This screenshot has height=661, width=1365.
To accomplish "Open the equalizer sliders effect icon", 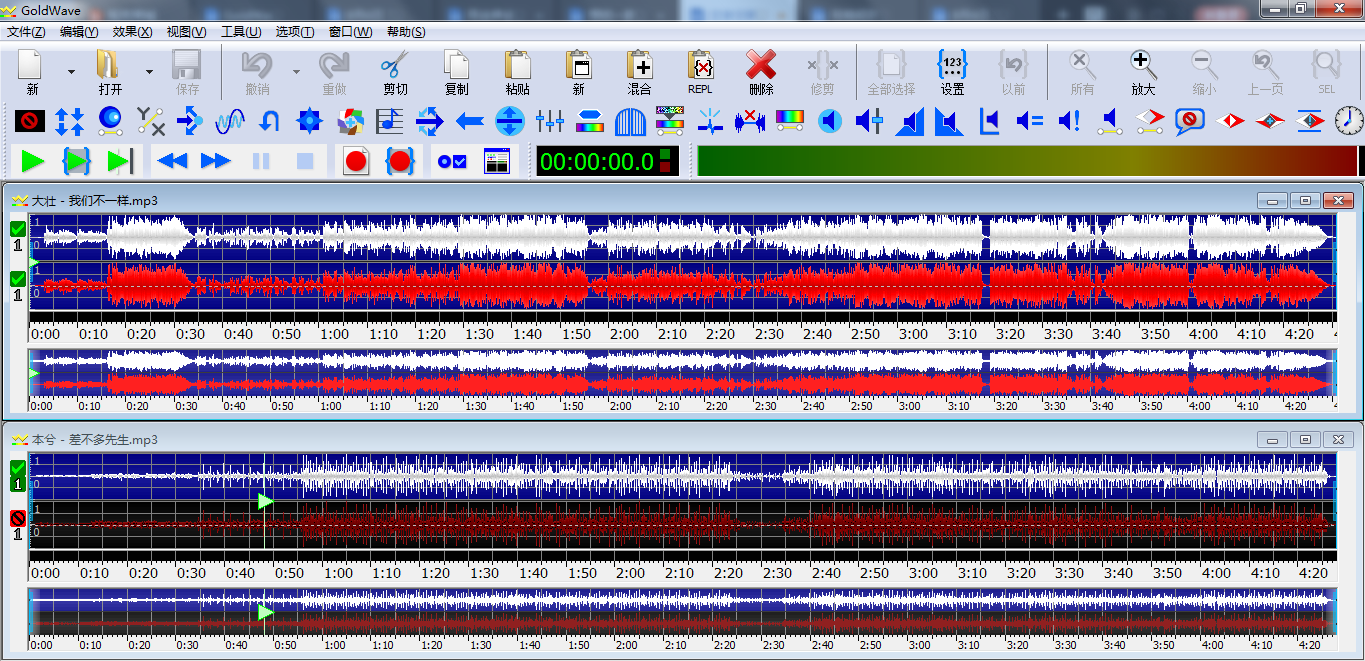I will (550, 122).
